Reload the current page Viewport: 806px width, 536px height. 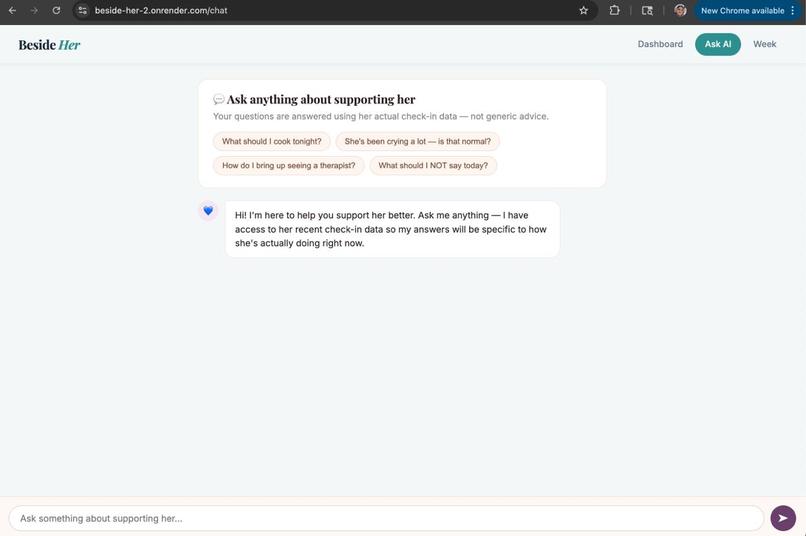[56, 10]
